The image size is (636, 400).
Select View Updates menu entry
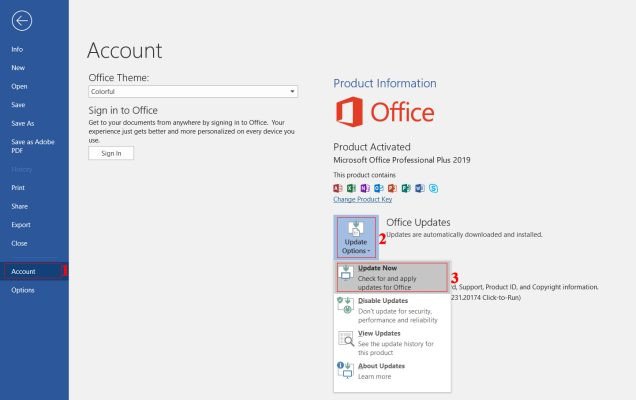click(x=392, y=343)
